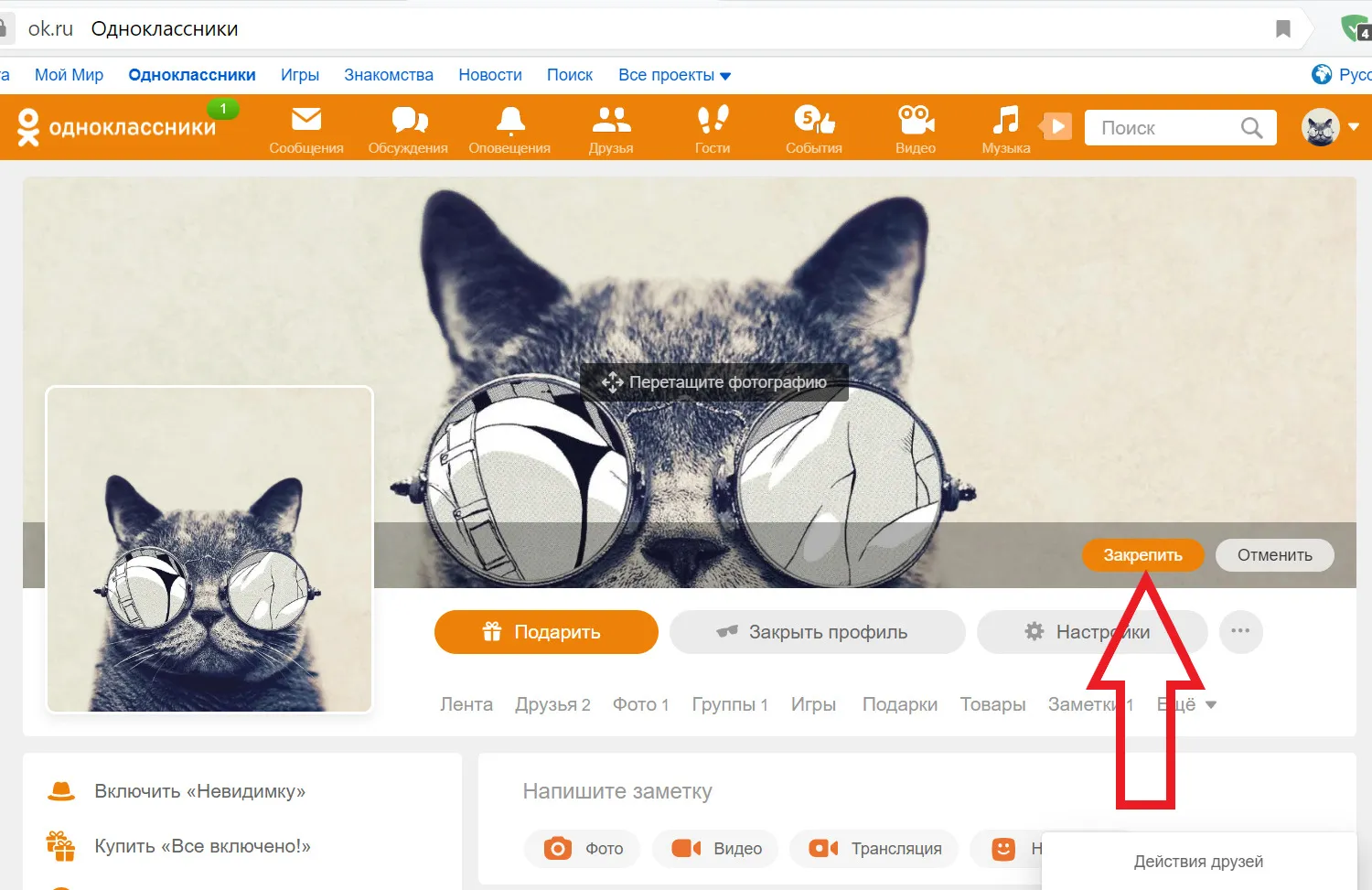Open the Игры link in top bar
The image size is (1372, 890).
300,75
